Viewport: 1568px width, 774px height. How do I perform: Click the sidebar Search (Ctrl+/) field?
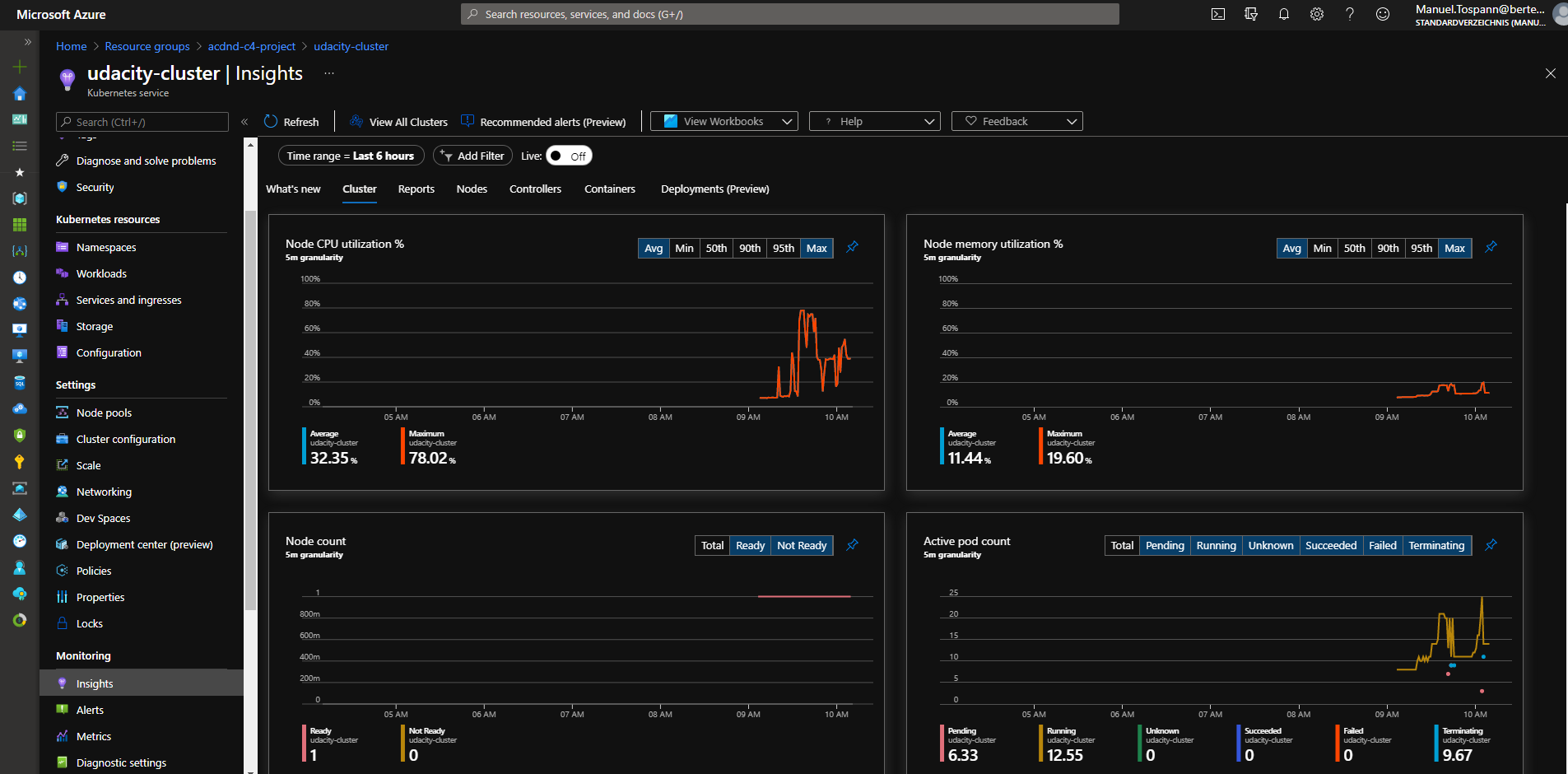coord(142,122)
